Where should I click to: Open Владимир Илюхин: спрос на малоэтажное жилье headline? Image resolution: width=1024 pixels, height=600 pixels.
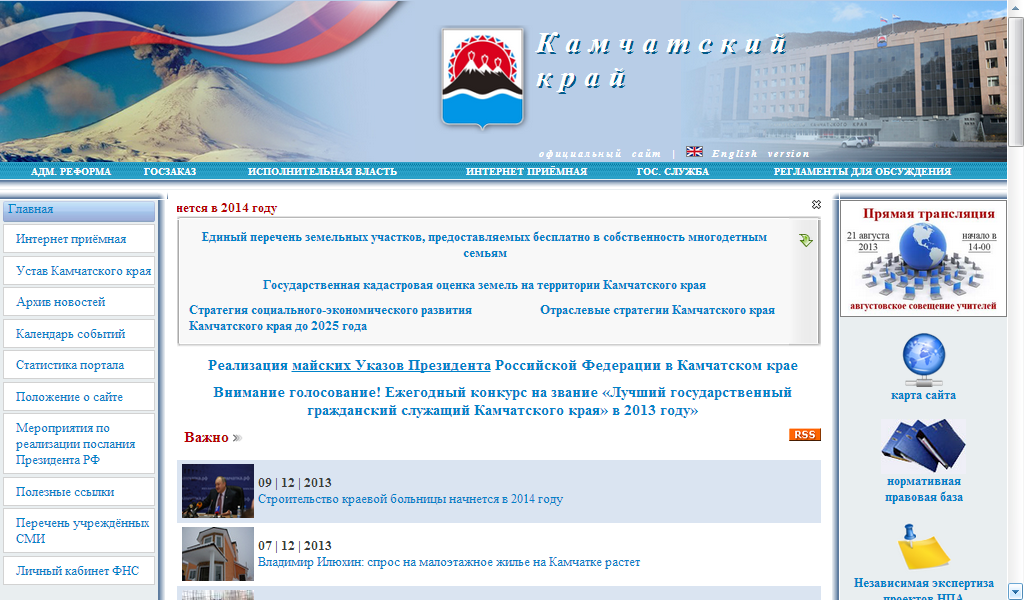coord(449,562)
